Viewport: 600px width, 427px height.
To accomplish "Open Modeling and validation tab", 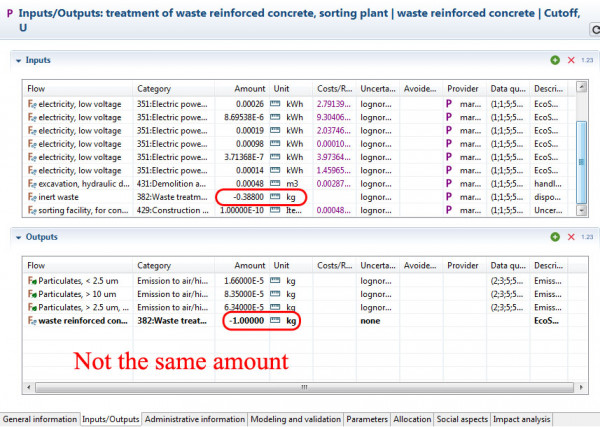I will (295, 419).
